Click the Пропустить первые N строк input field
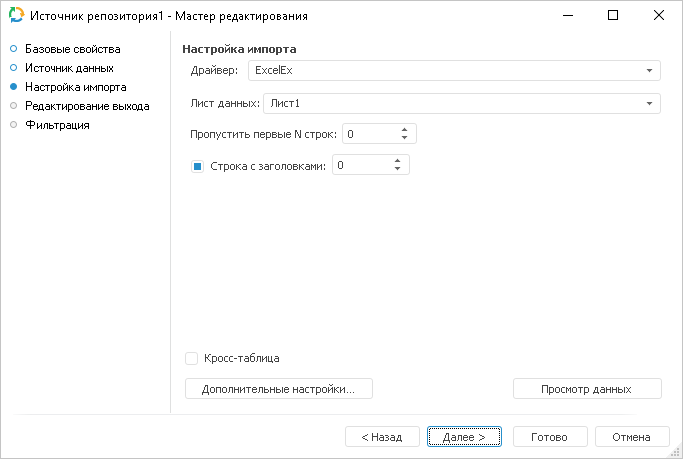This screenshot has height=459, width=683. pyautogui.click(x=368, y=134)
